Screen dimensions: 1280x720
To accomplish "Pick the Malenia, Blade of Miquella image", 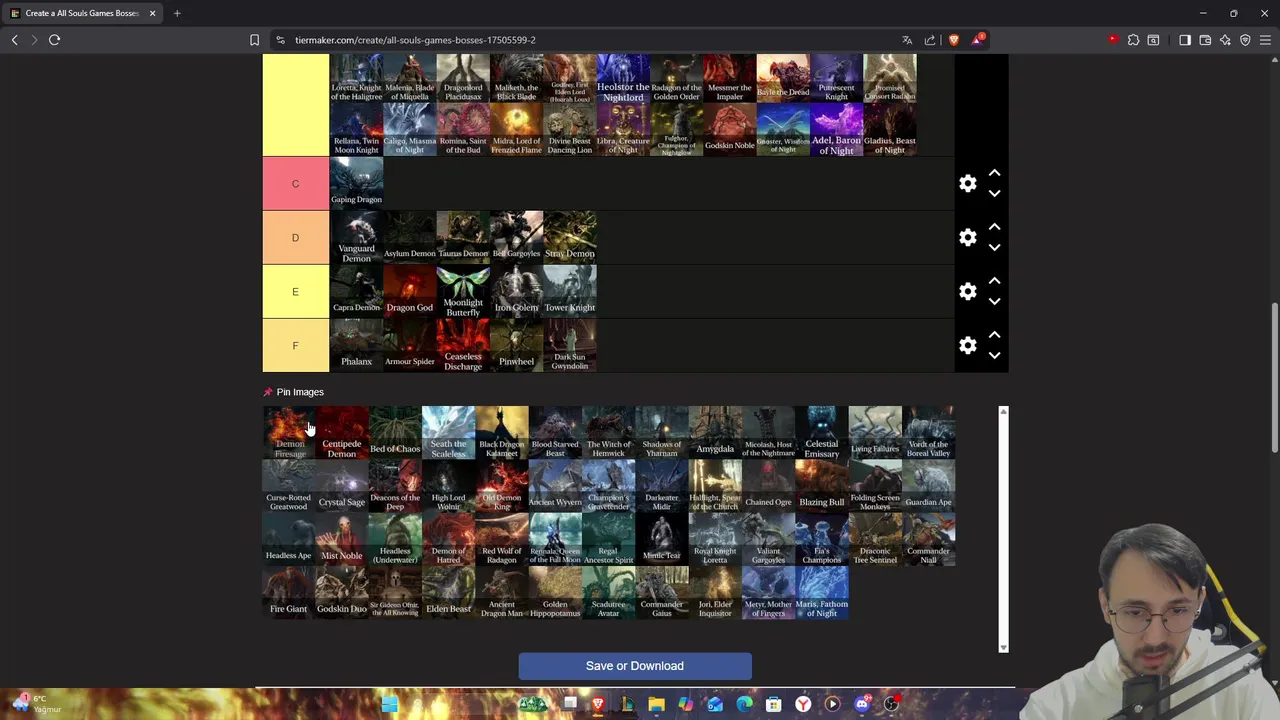I will (410, 78).
